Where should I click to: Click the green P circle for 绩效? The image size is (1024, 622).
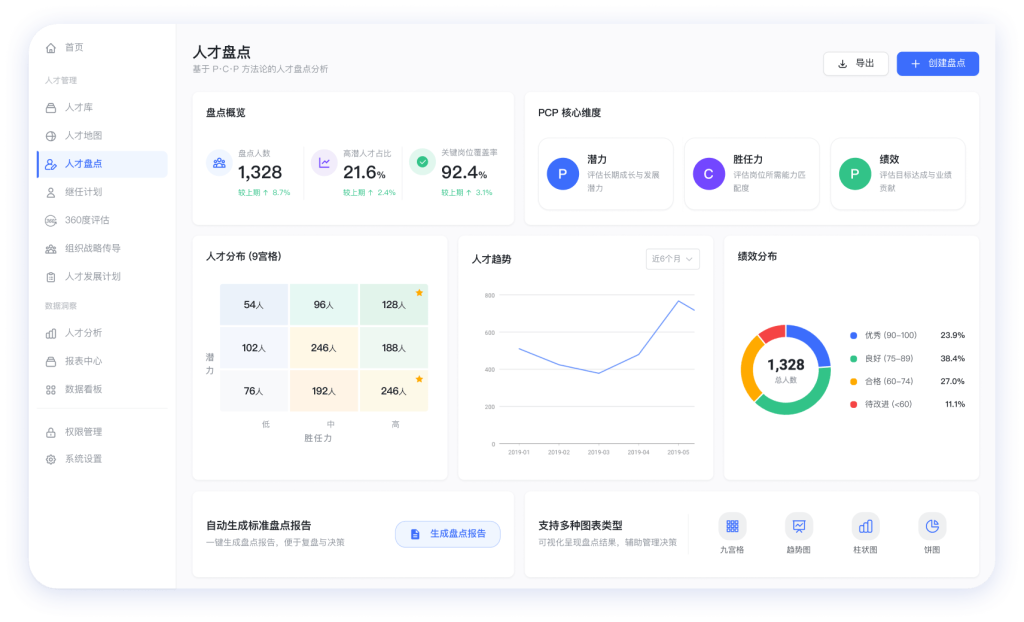(x=855, y=174)
